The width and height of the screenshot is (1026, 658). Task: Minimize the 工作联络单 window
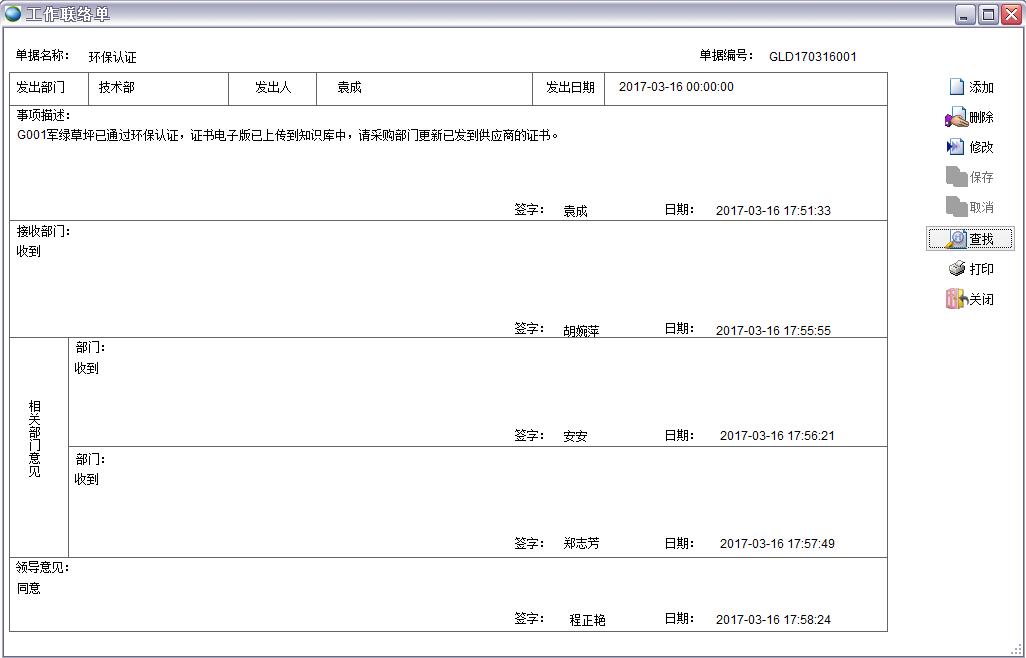click(x=965, y=14)
